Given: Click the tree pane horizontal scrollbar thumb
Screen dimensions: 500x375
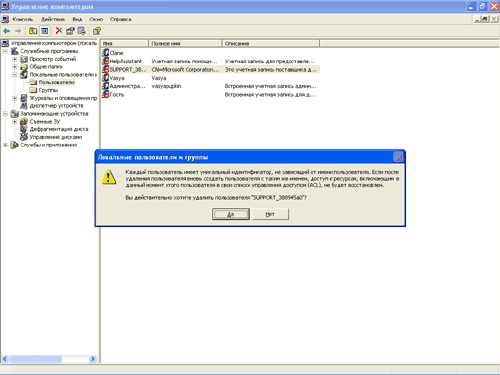Looking at the screenshot, I should point(36,359).
